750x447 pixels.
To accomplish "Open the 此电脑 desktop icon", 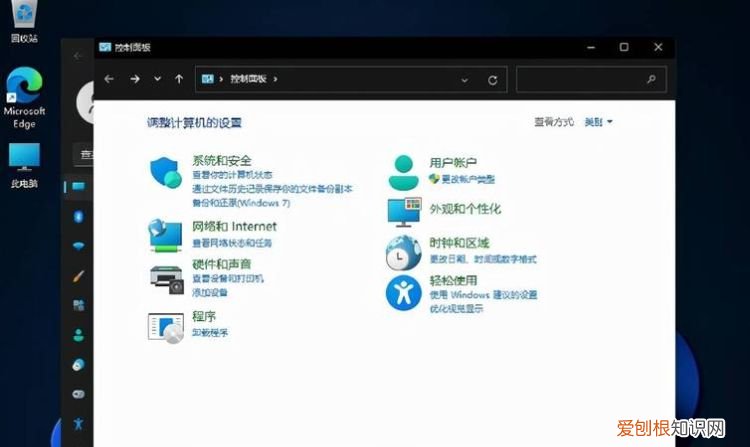I will click(24, 166).
